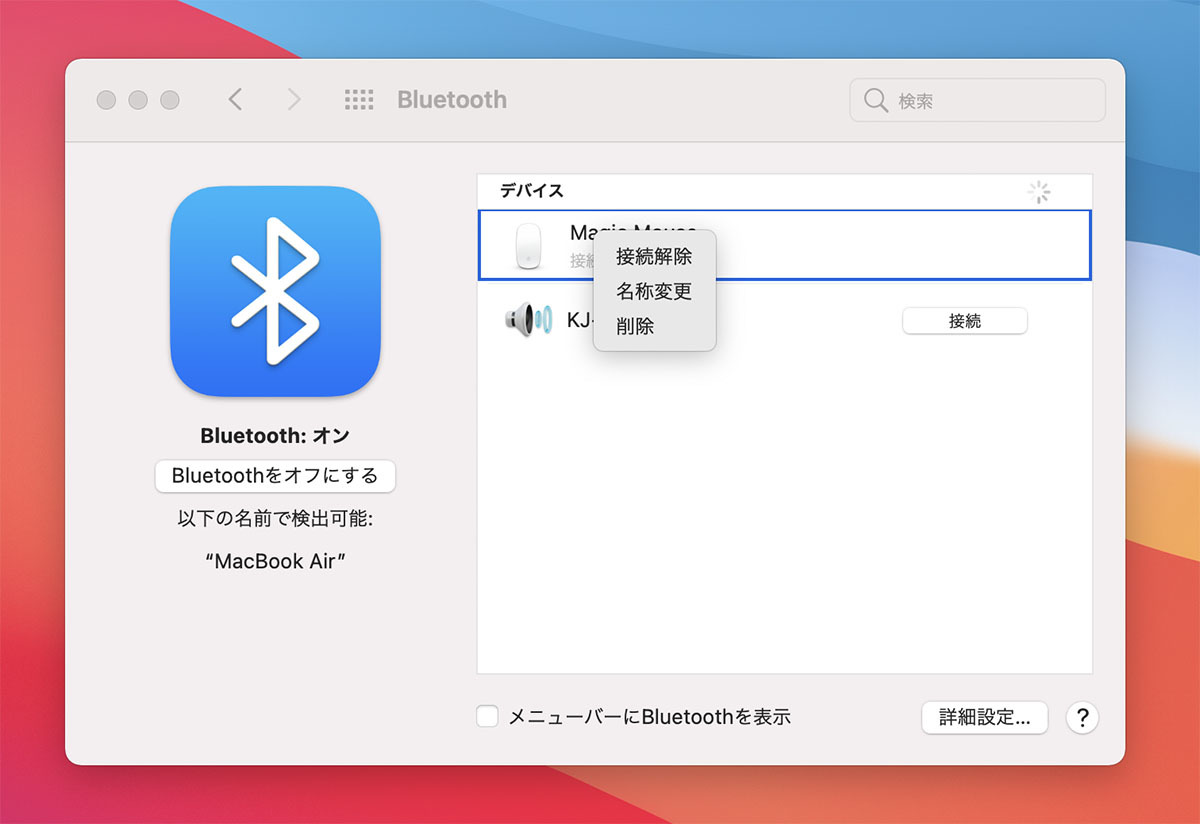Select the Magic Mouse device row

[x=785, y=245]
